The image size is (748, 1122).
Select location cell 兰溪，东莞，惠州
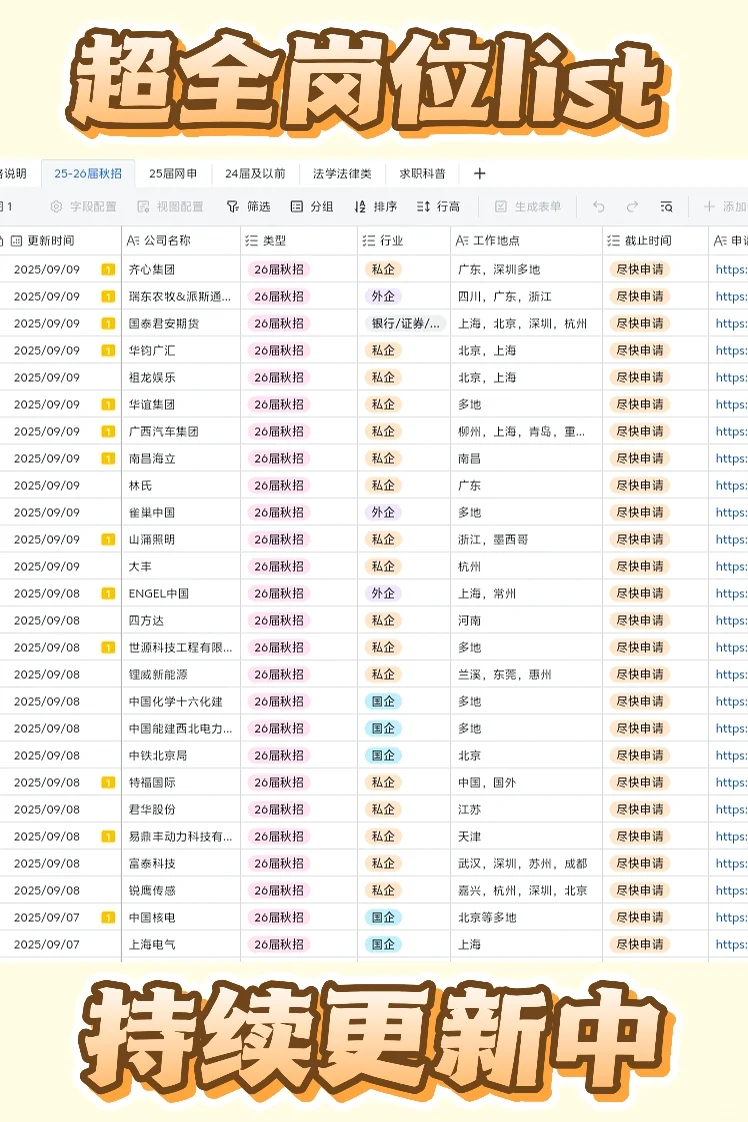pyautogui.click(x=526, y=675)
